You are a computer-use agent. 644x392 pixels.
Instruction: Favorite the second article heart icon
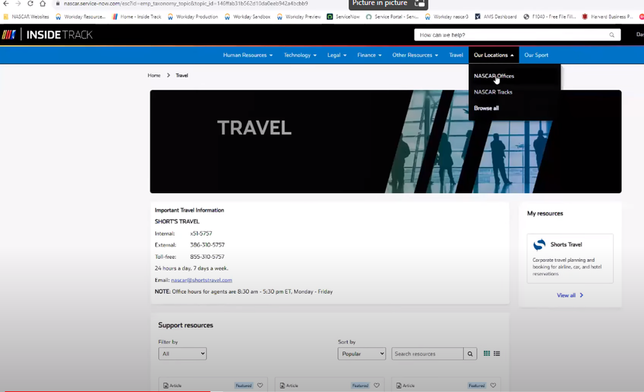pos(377,385)
